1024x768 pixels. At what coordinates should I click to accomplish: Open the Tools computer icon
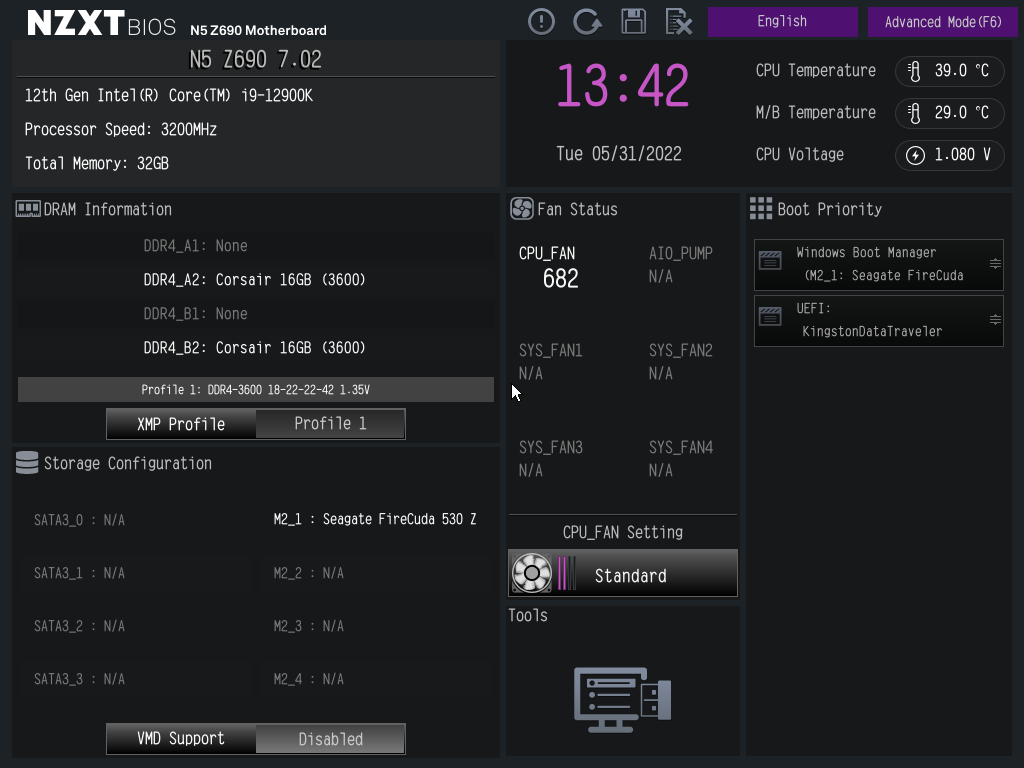622,699
